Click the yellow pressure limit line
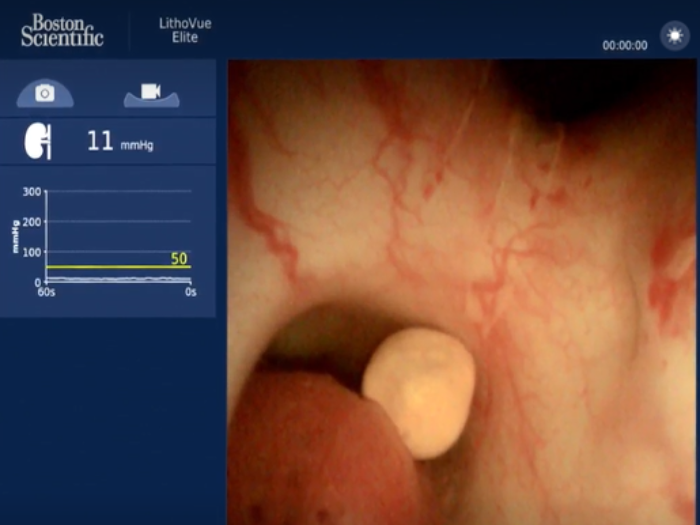Screen dimensions: 700x525 click(x=119, y=267)
